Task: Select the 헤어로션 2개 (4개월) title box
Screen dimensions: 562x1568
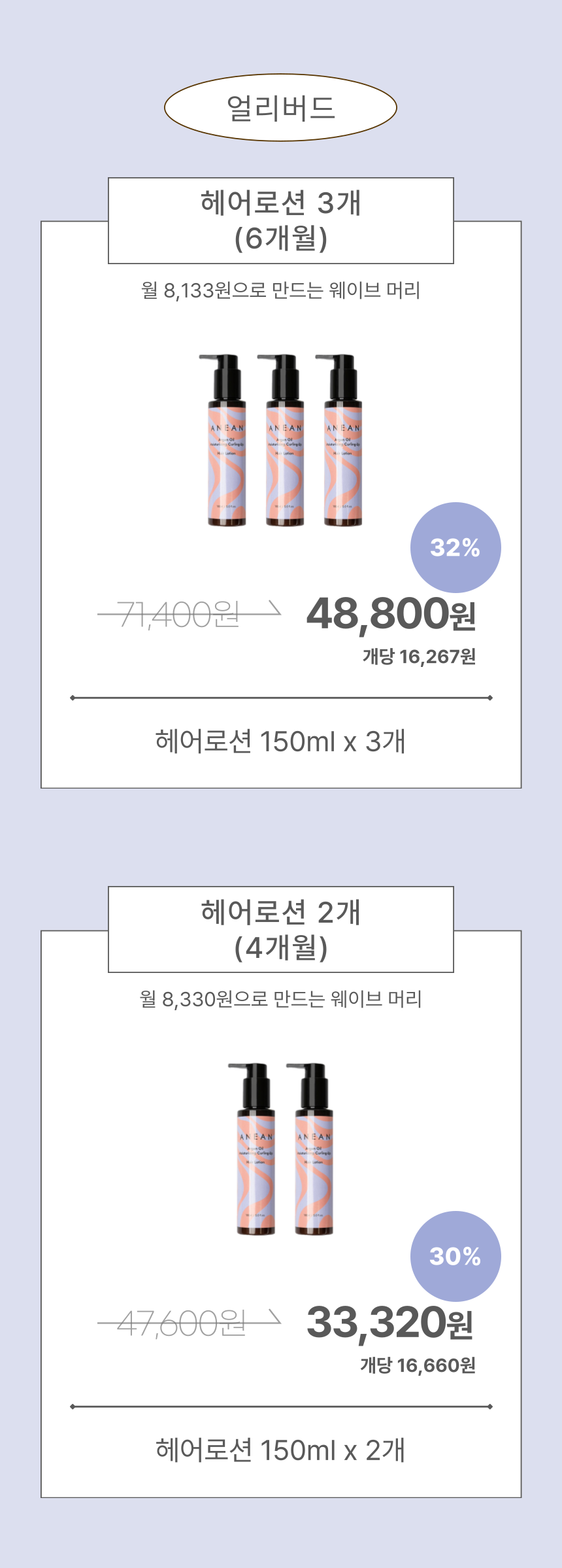Action: tap(280, 929)
